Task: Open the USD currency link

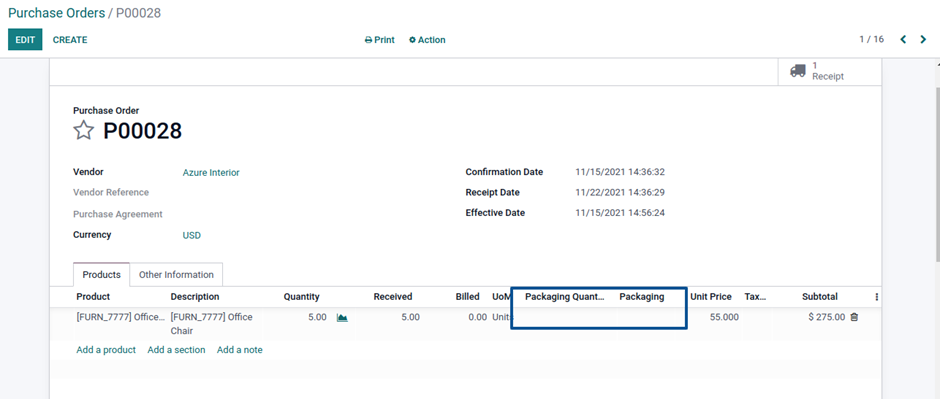Action: (x=192, y=235)
